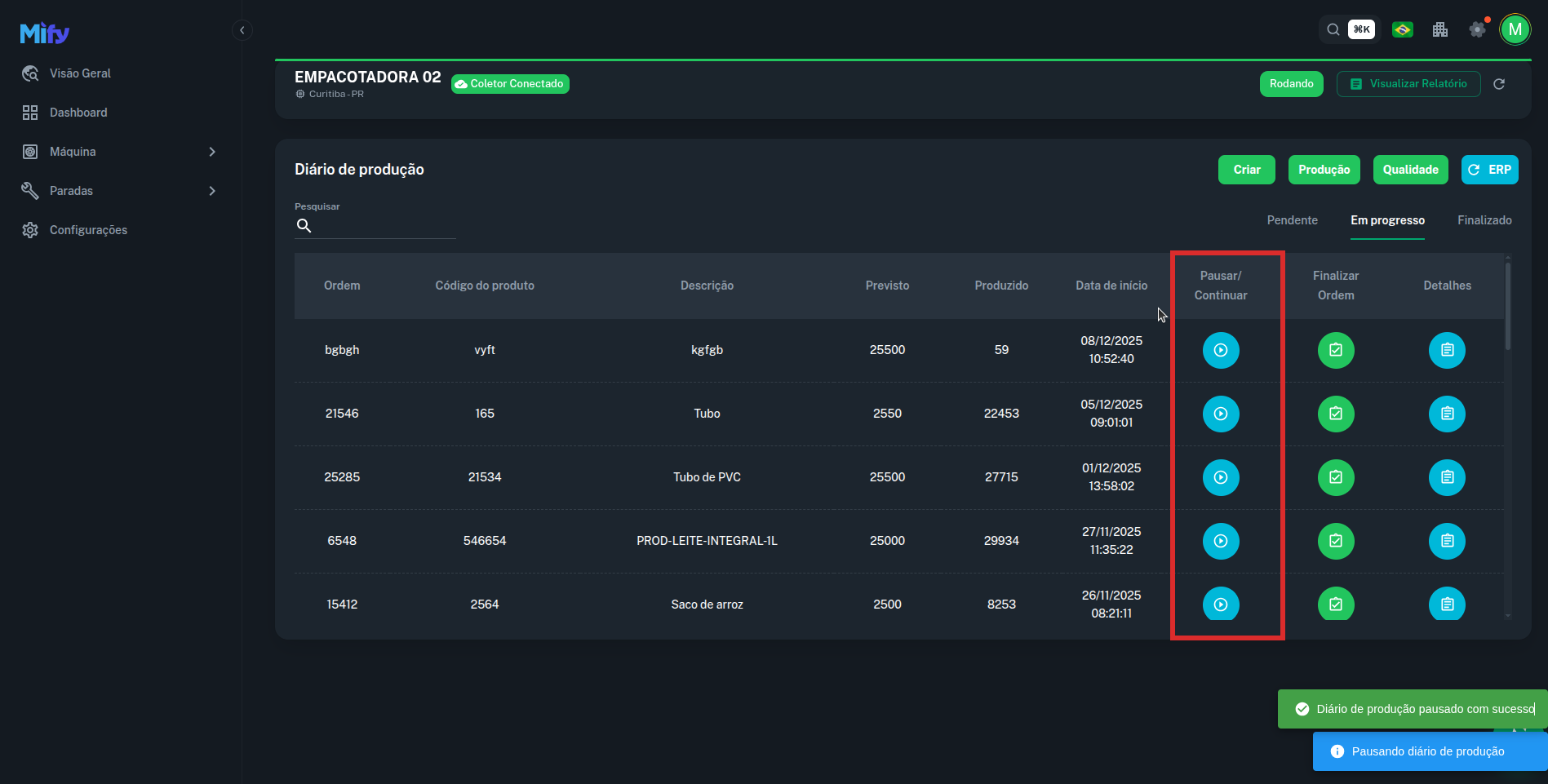
Task: Switch to the Pendente tab
Action: (x=1292, y=220)
